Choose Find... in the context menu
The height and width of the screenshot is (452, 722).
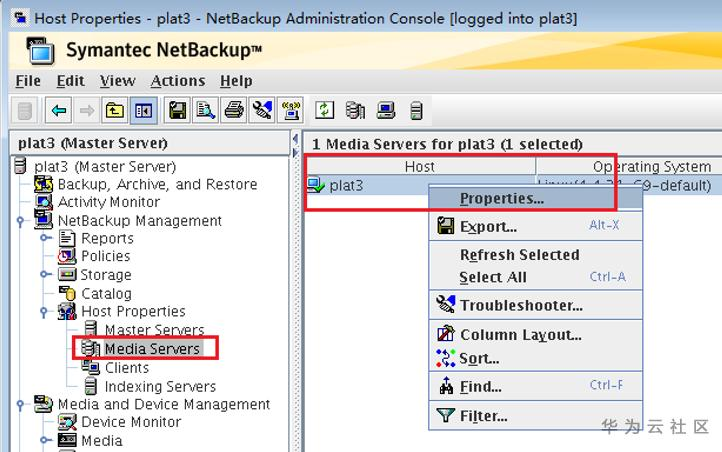(x=536, y=387)
